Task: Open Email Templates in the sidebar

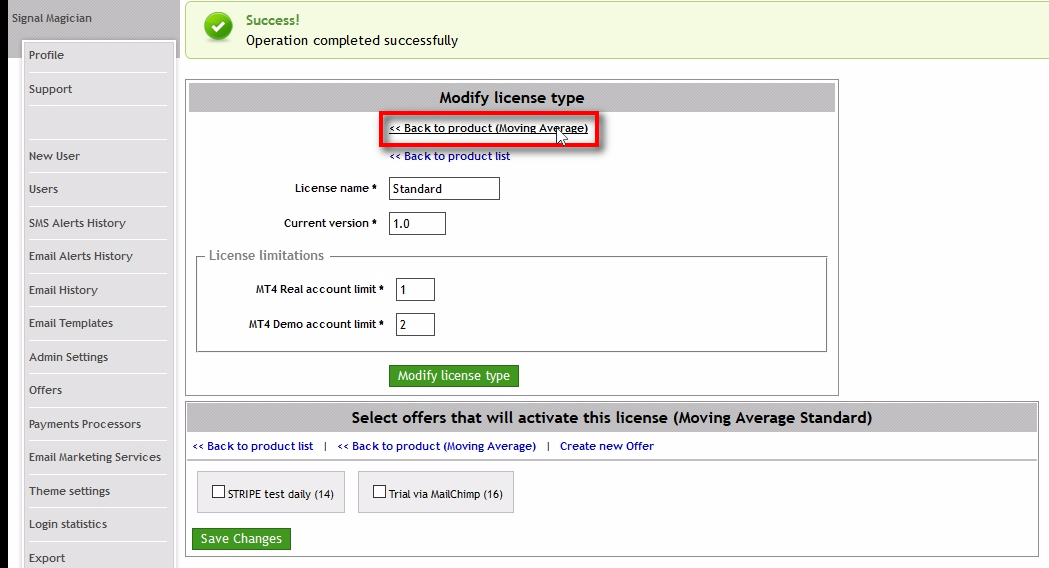Action: [x=70, y=323]
